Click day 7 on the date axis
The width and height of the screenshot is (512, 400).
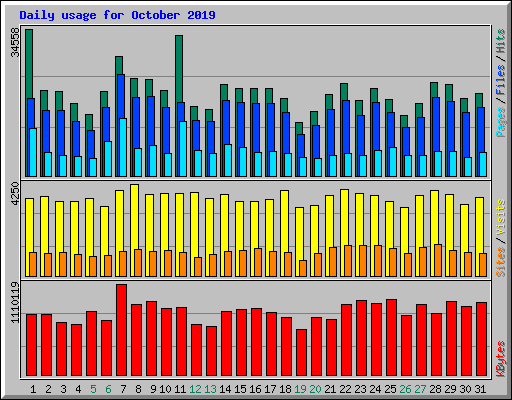pyautogui.click(x=123, y=389)
